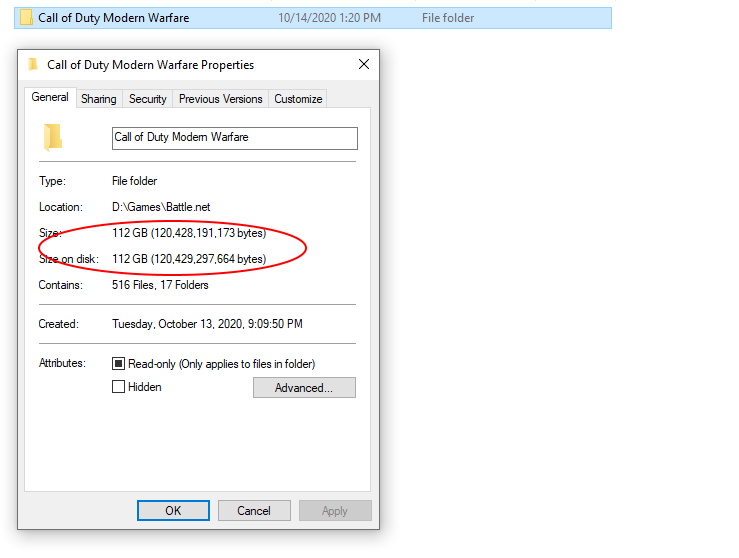Switch to the General tab
The image size is (739, 558).
[x=50, y=98]
